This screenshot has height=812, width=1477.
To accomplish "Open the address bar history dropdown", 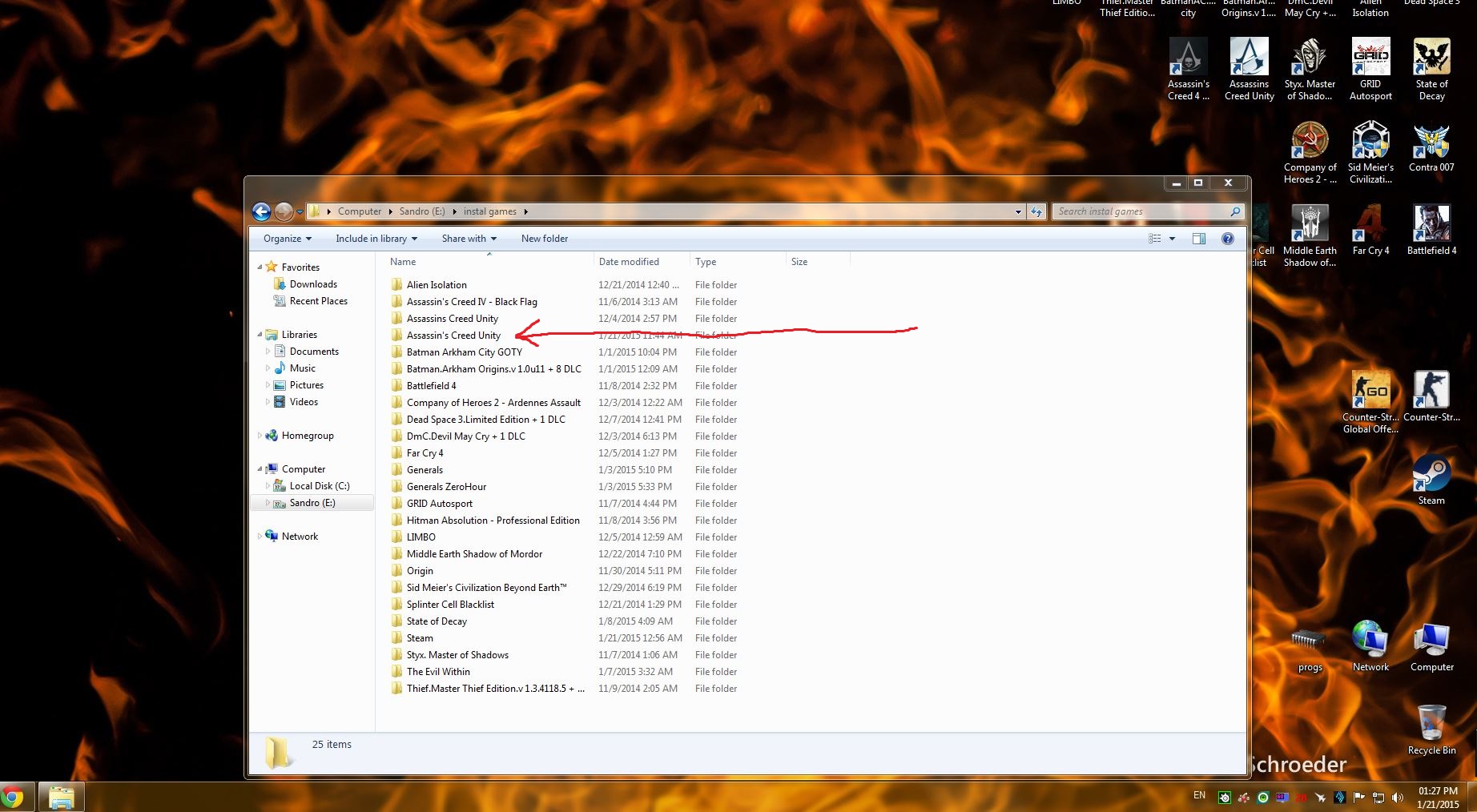I will pos(1018,212).
